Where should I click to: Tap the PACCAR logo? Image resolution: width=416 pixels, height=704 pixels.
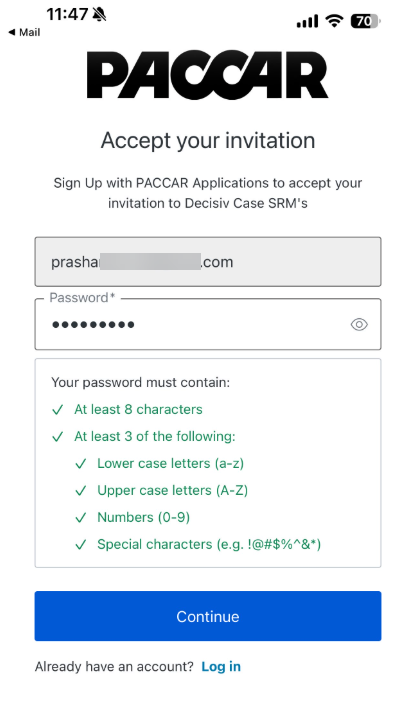click(207, 75)
